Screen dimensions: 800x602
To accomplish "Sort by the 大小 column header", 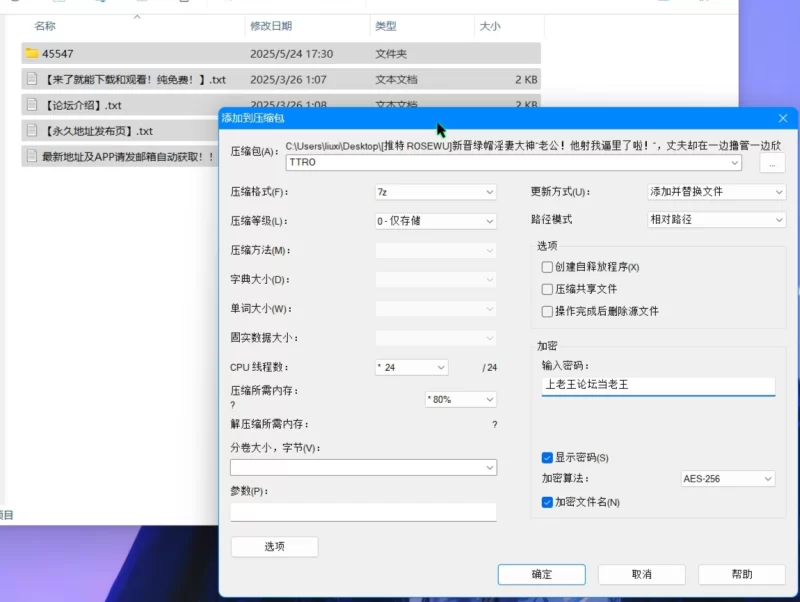I will click(x=490, y=26).
